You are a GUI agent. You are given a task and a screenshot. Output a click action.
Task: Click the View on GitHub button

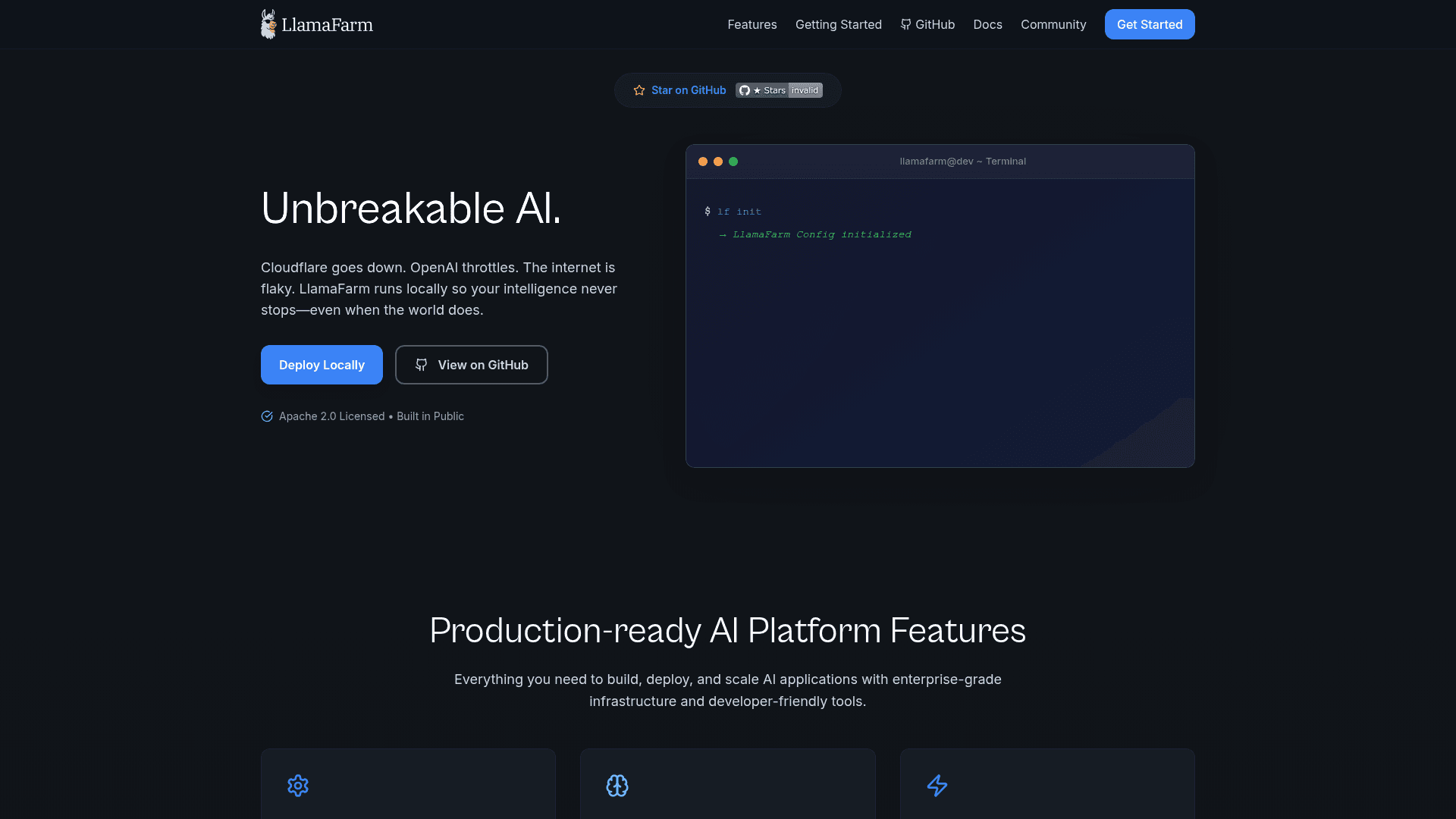point(472,365)
